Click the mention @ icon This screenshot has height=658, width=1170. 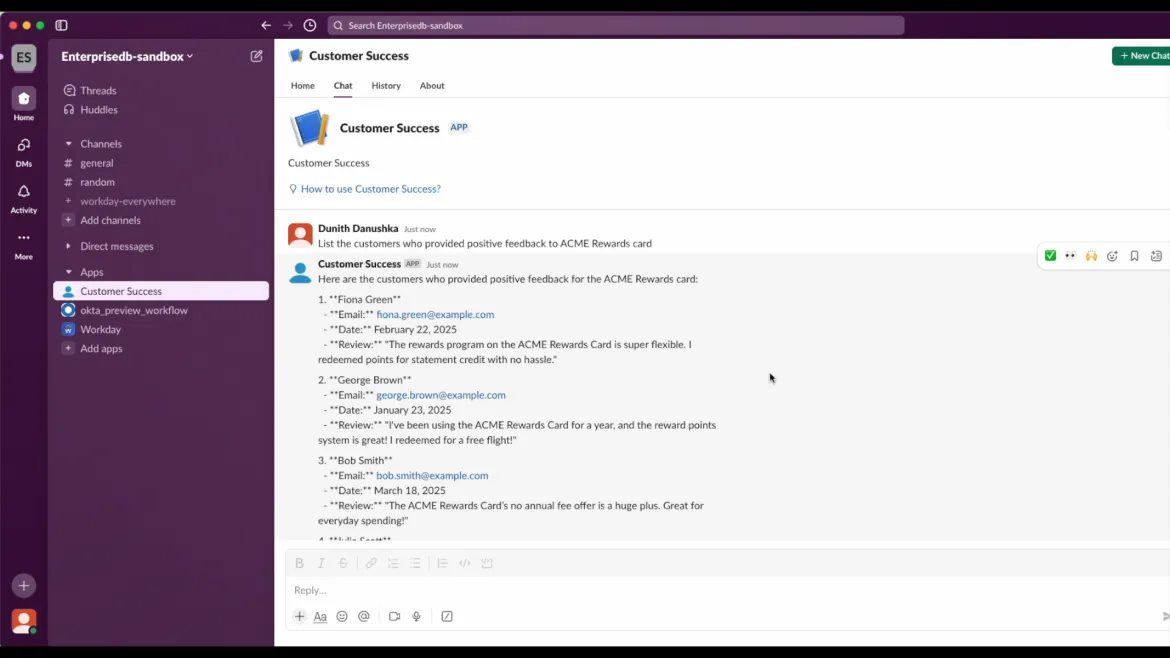(x=364, y=616)
